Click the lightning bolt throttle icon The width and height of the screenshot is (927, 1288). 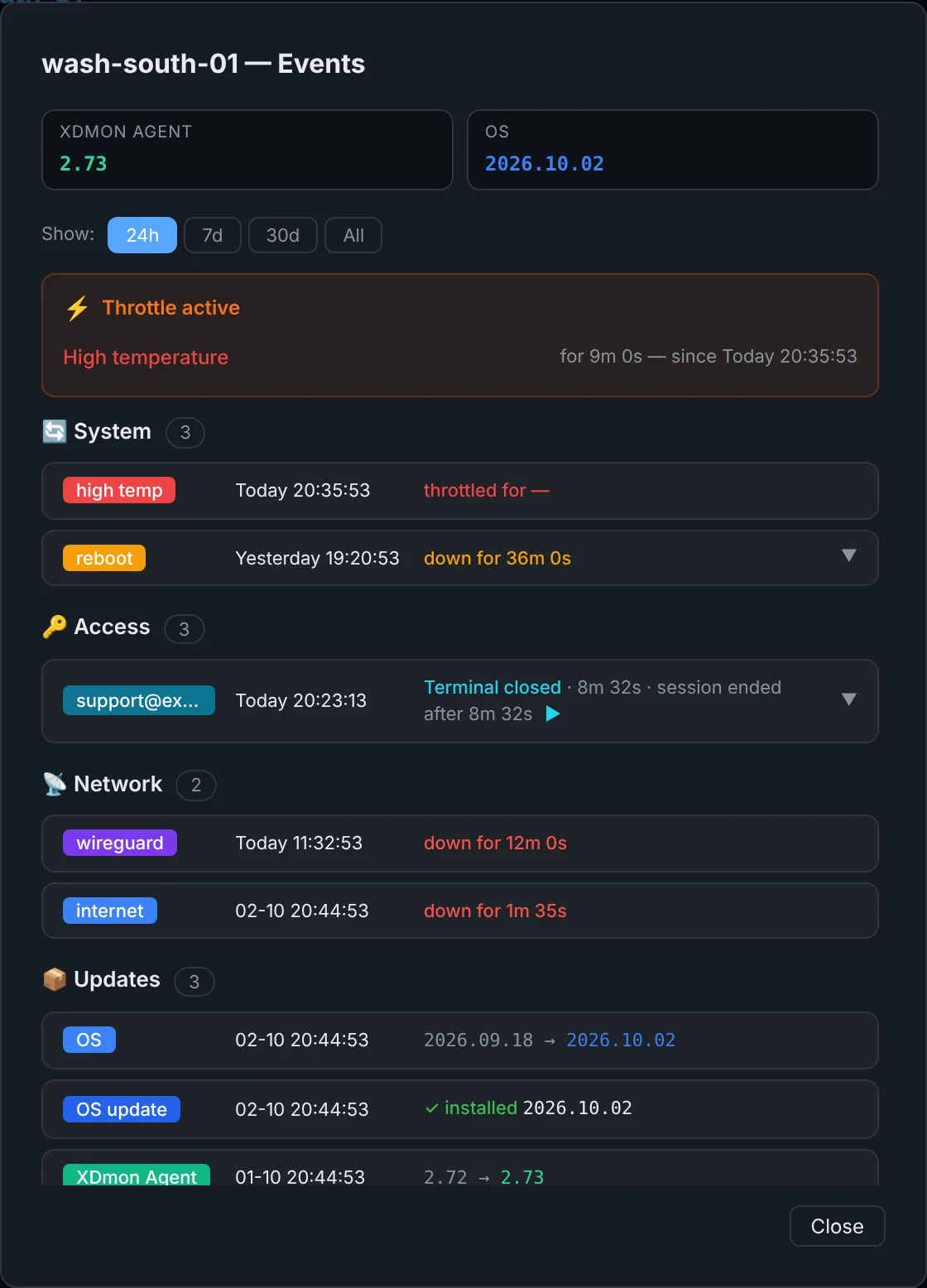(77, 308)
